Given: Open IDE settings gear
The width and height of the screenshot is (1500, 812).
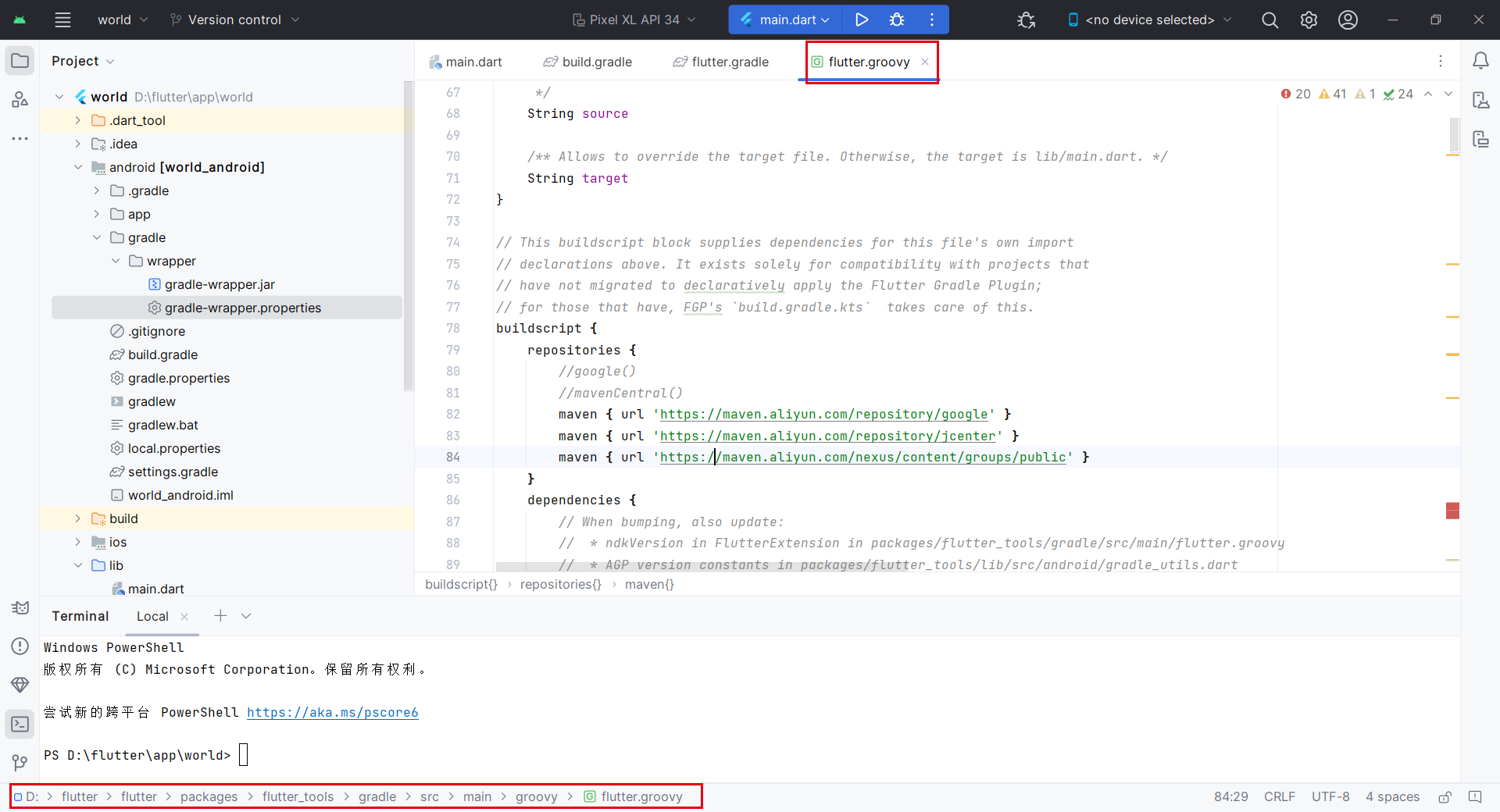Looking at the screenshot, I should point(1309,20).
